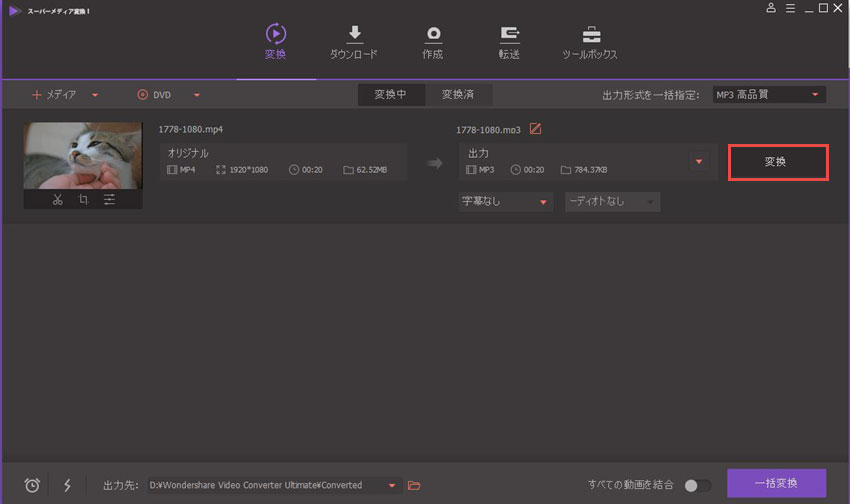
Task: Click the DVD load button
Action: point(154,95)
